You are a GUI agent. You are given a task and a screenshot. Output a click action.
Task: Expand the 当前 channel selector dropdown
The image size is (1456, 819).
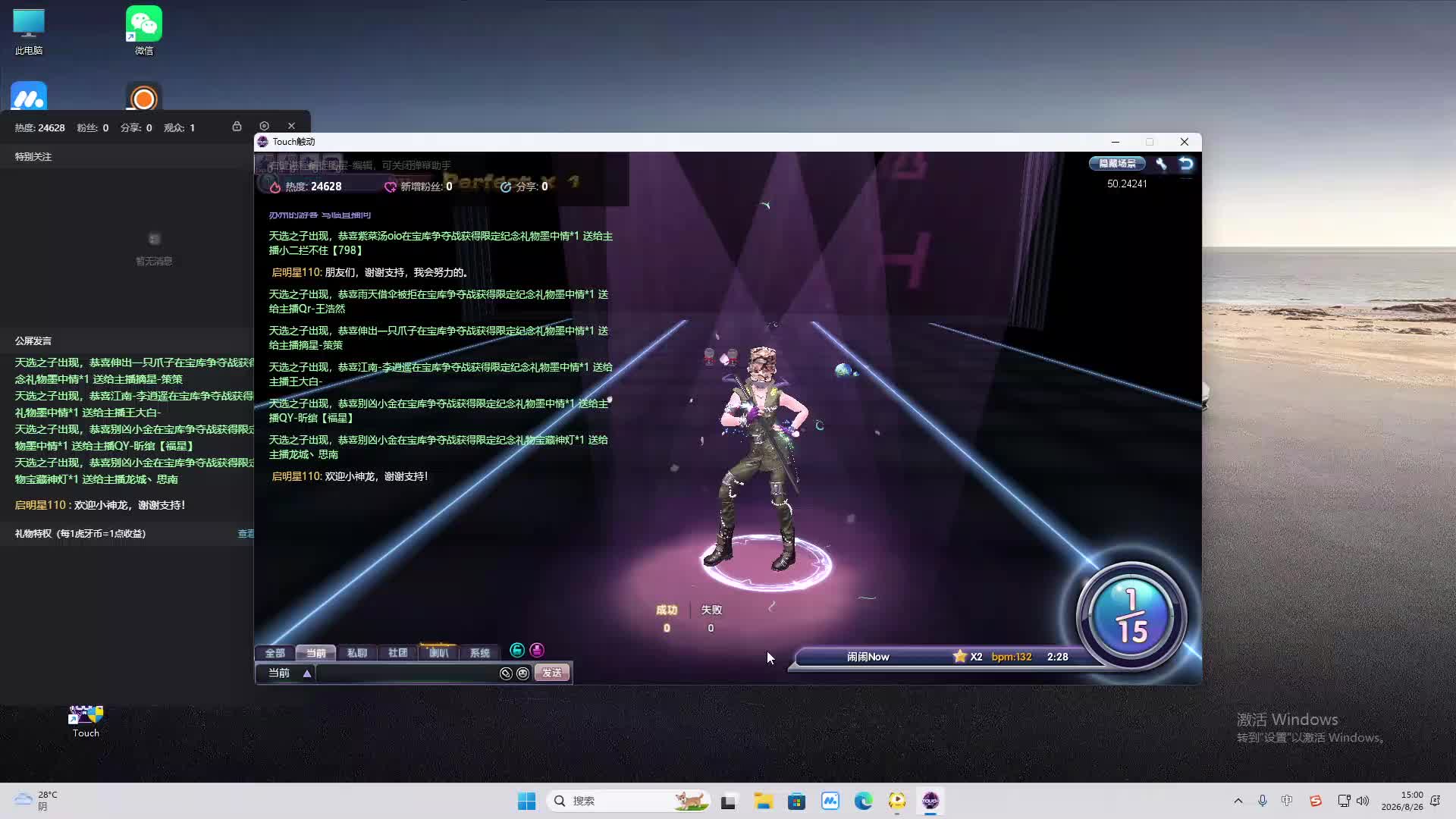[307, 673]
